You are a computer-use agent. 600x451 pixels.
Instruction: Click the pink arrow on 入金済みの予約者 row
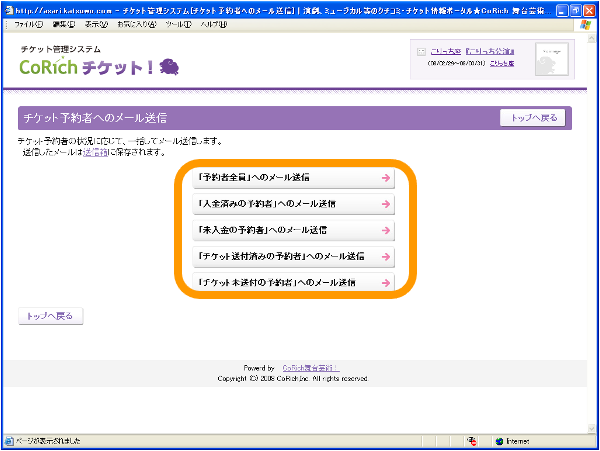point(385,204)
